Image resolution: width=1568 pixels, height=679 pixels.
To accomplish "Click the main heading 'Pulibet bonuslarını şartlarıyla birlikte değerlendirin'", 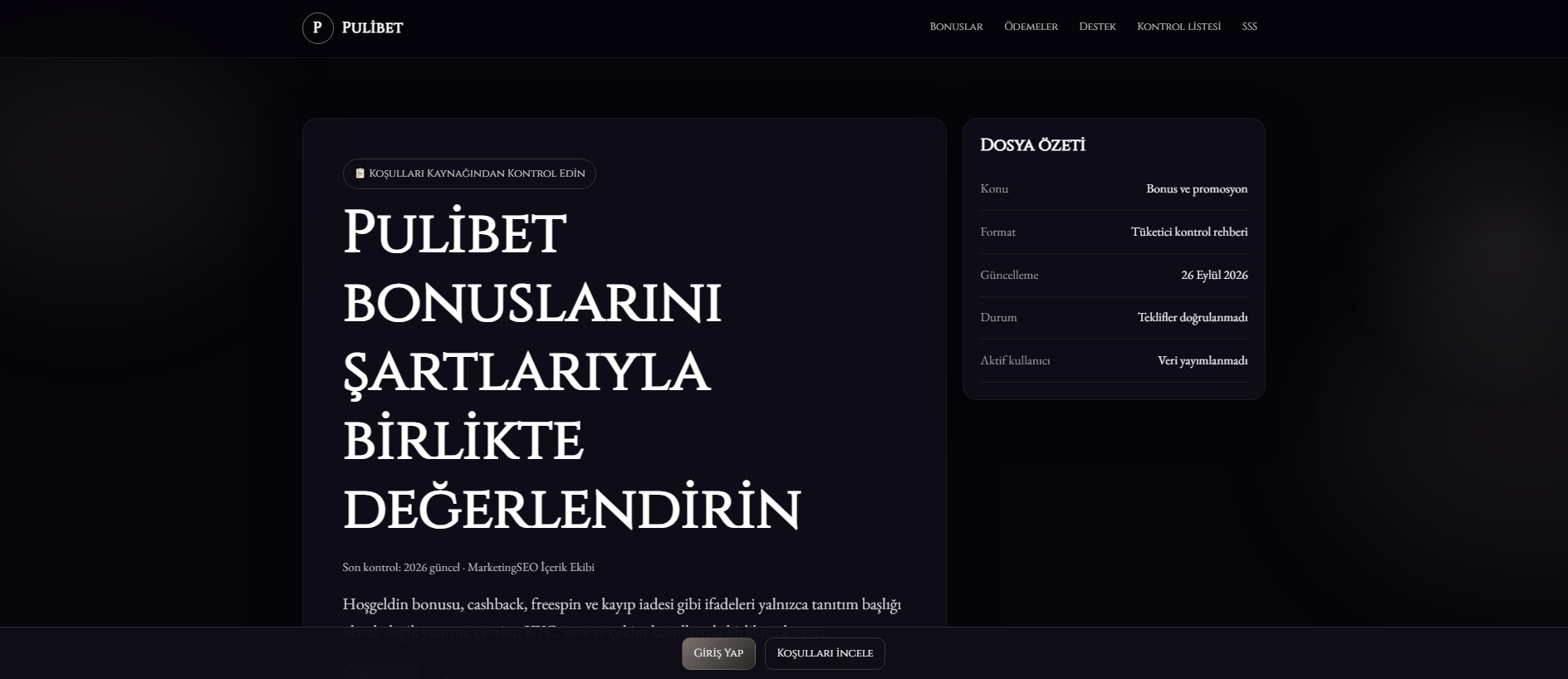I will point(571,369).
